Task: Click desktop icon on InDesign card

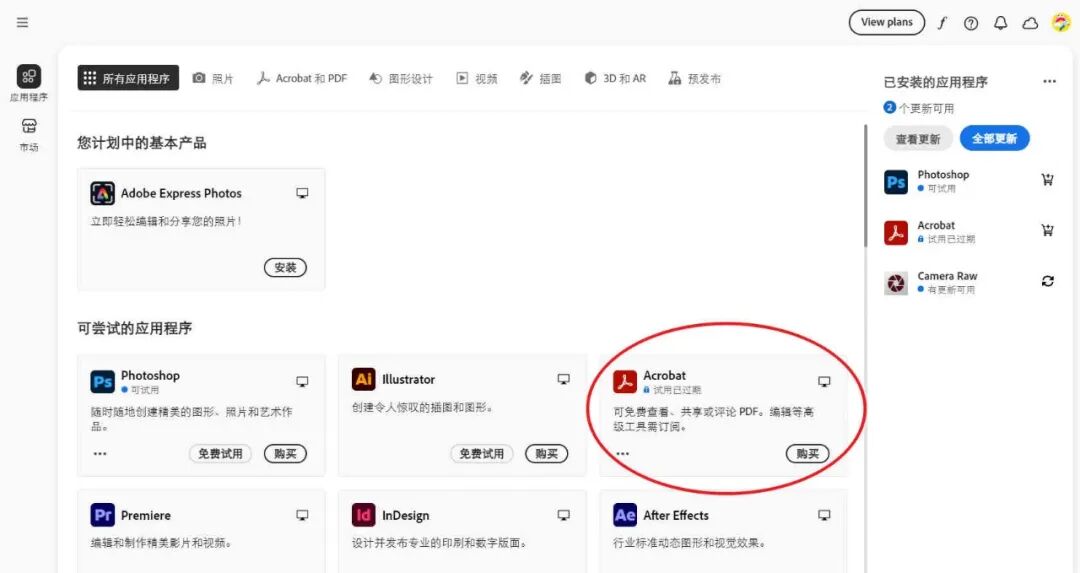Action: (x=563, y=515)
